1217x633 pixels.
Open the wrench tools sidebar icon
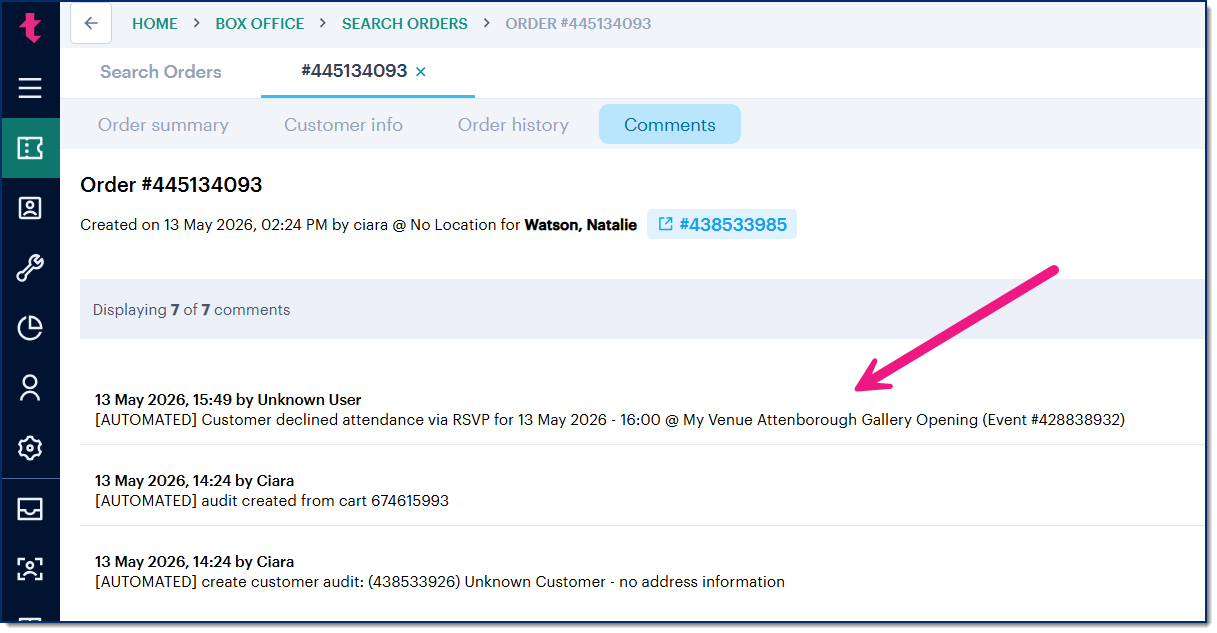coord(31,268)
